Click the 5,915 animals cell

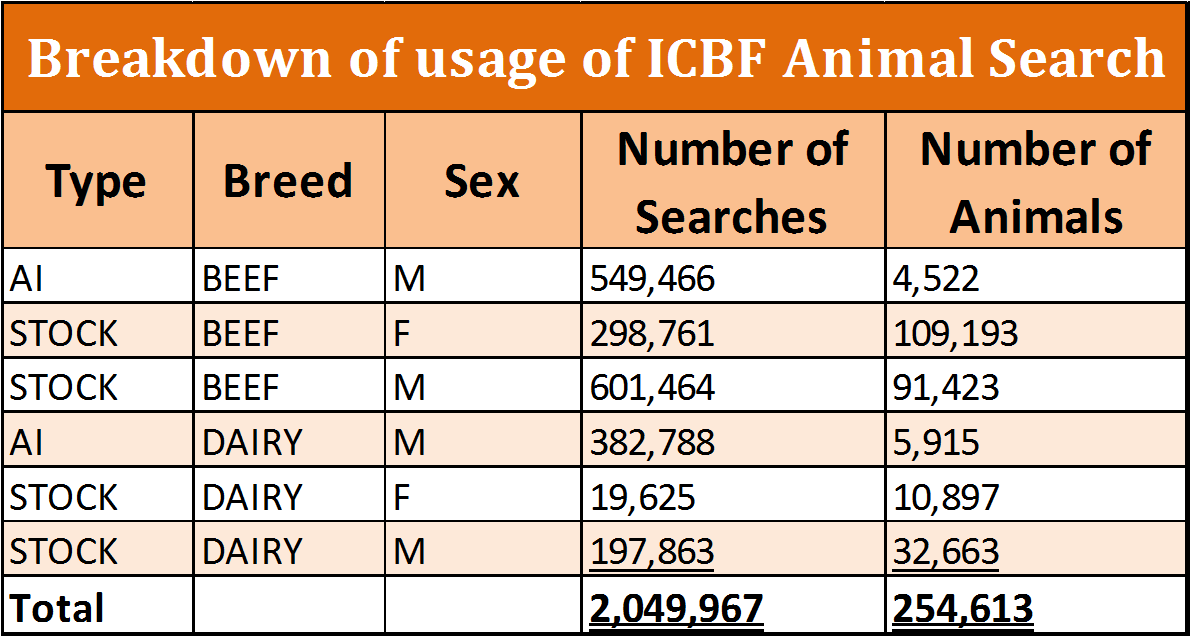tap(1036, 443)
